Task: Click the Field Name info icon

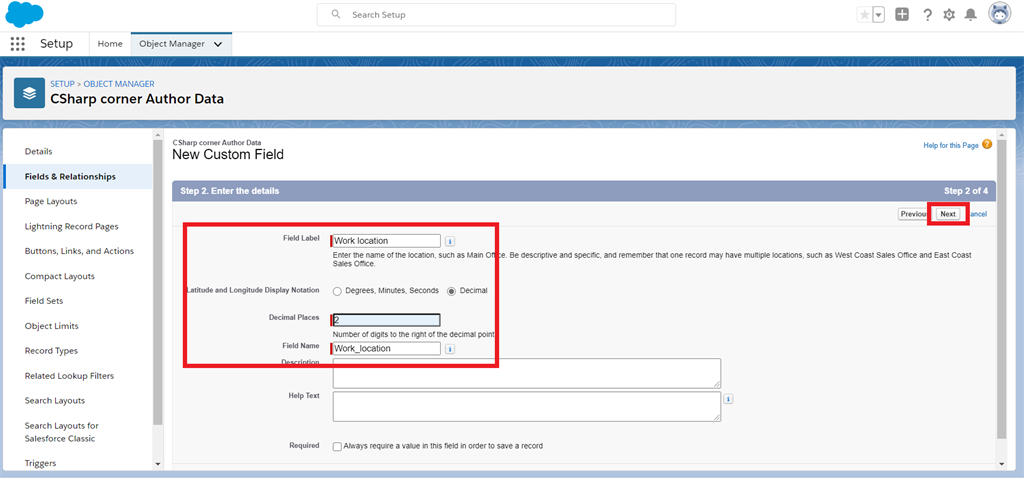Action: pyautogui.click(x=450, y=349)
